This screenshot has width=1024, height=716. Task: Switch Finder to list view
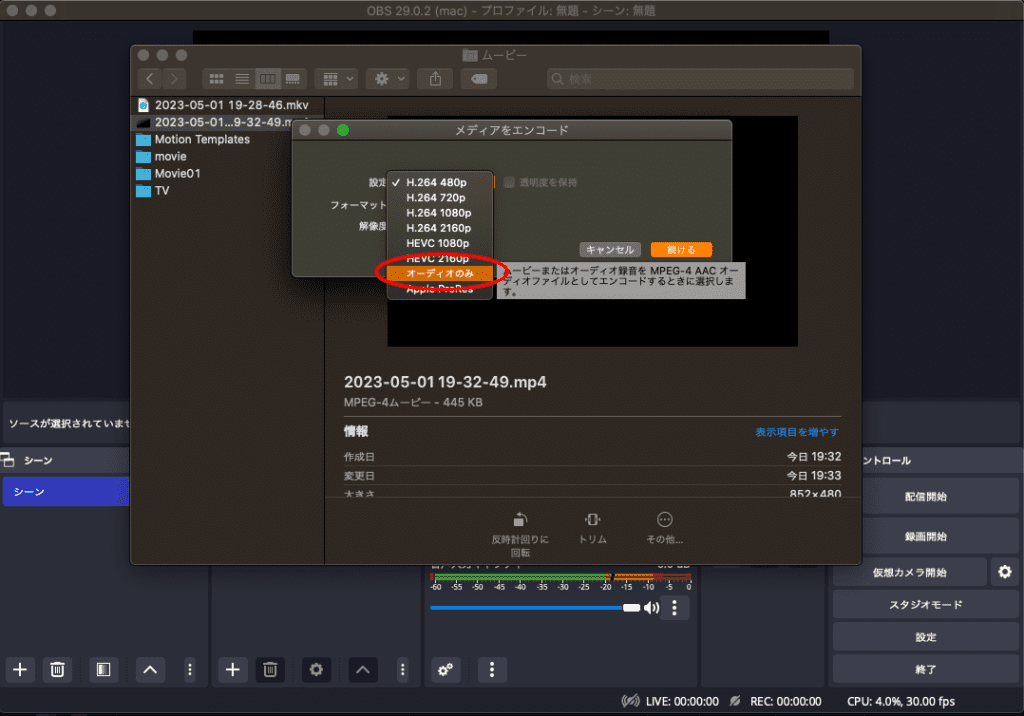242,79
